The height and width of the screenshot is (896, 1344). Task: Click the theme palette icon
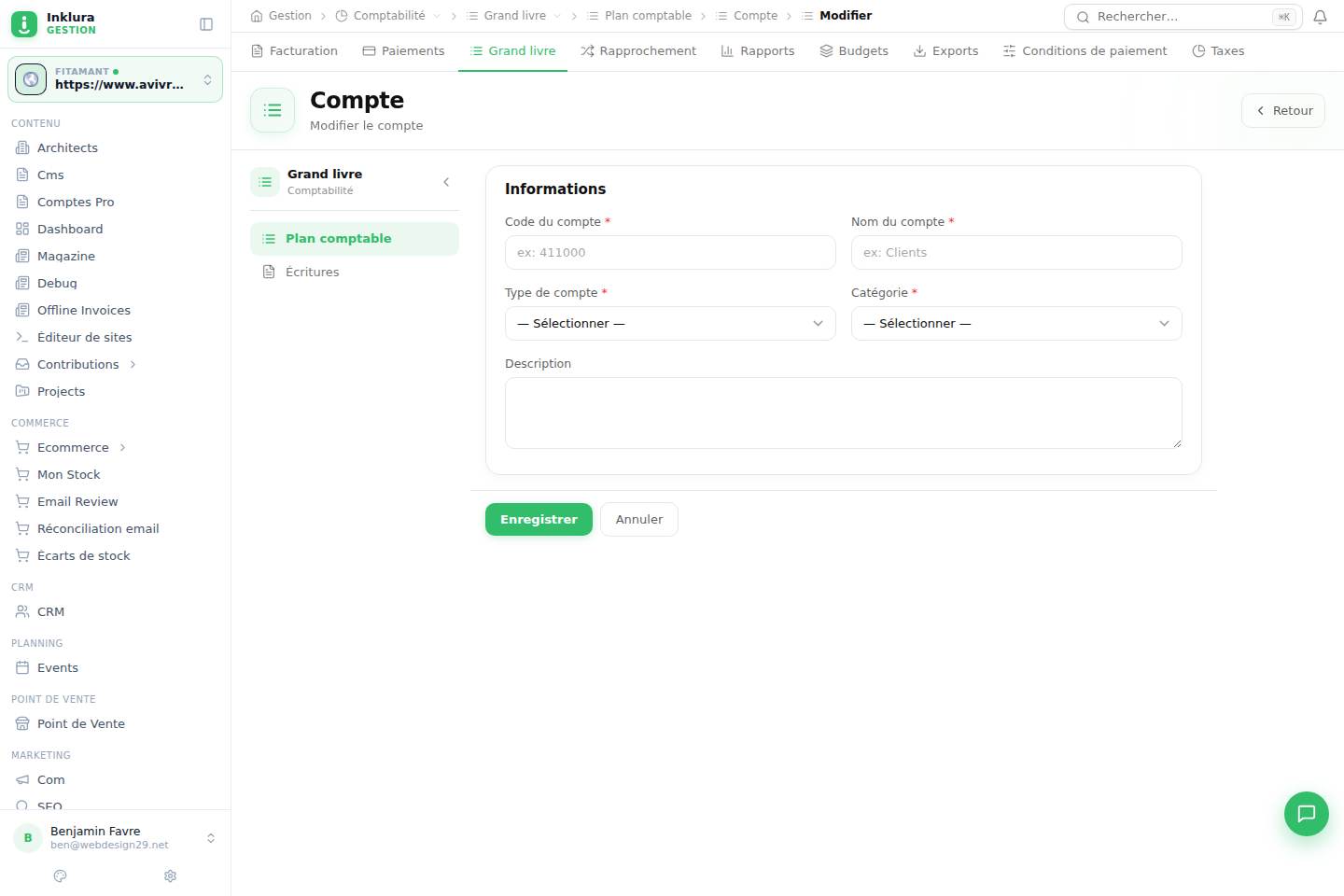click(61, 875)
